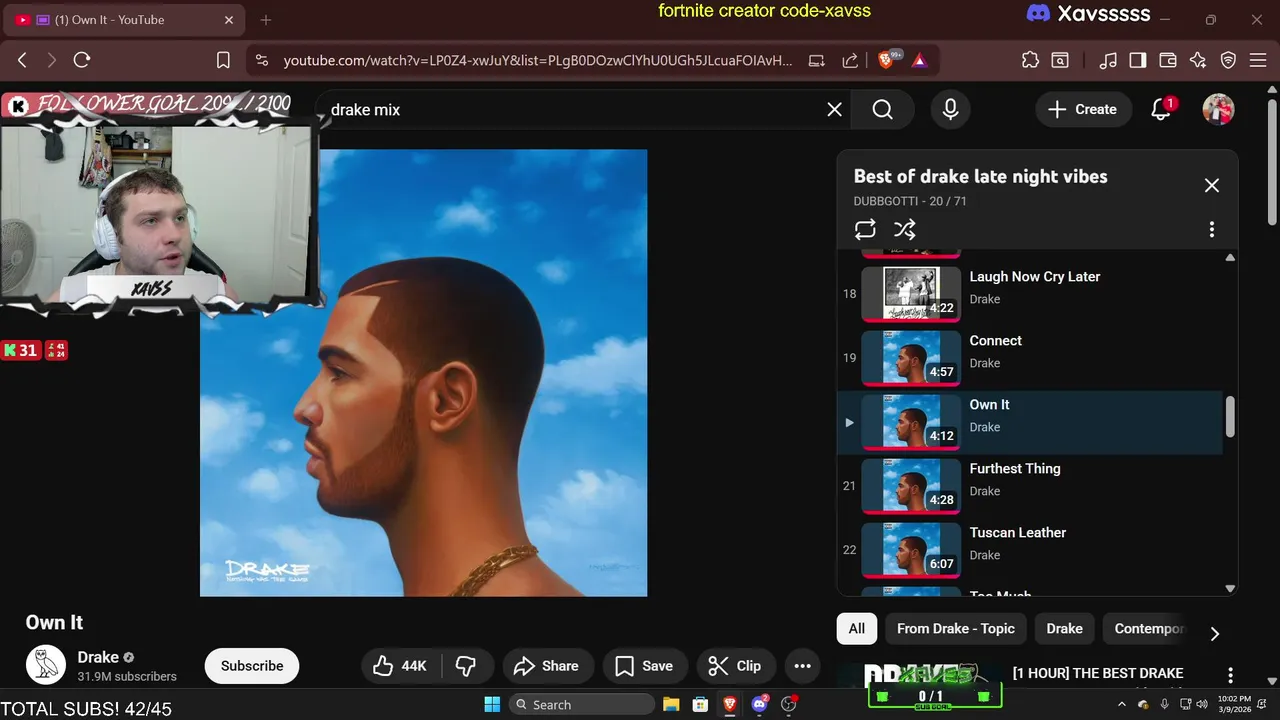Click the Clip button
The height and width of the screenshot is (720, 1280).
point(735,666)
